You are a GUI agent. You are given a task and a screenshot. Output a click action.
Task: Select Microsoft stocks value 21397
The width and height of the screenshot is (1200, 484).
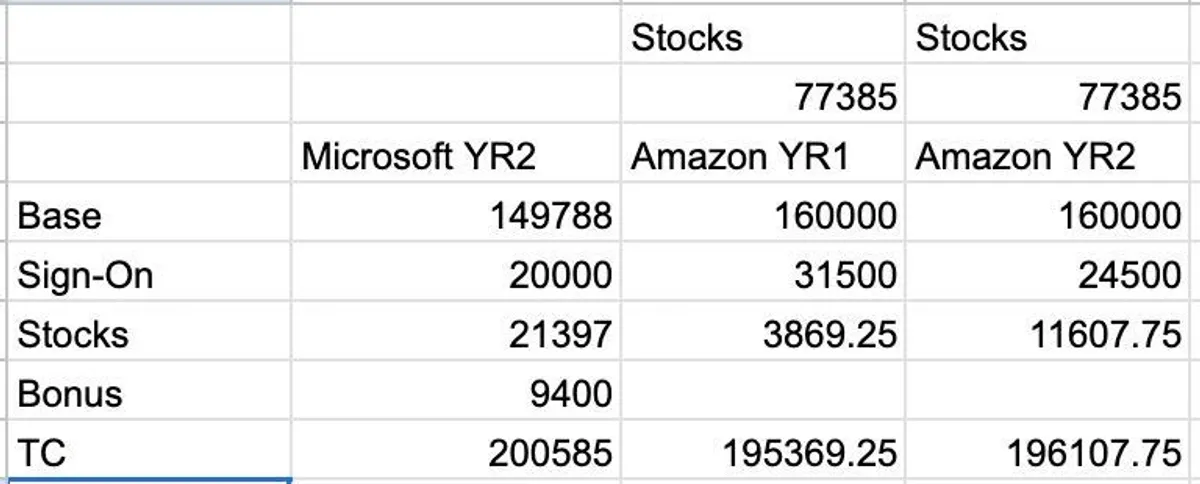click(x=558, y=334)
